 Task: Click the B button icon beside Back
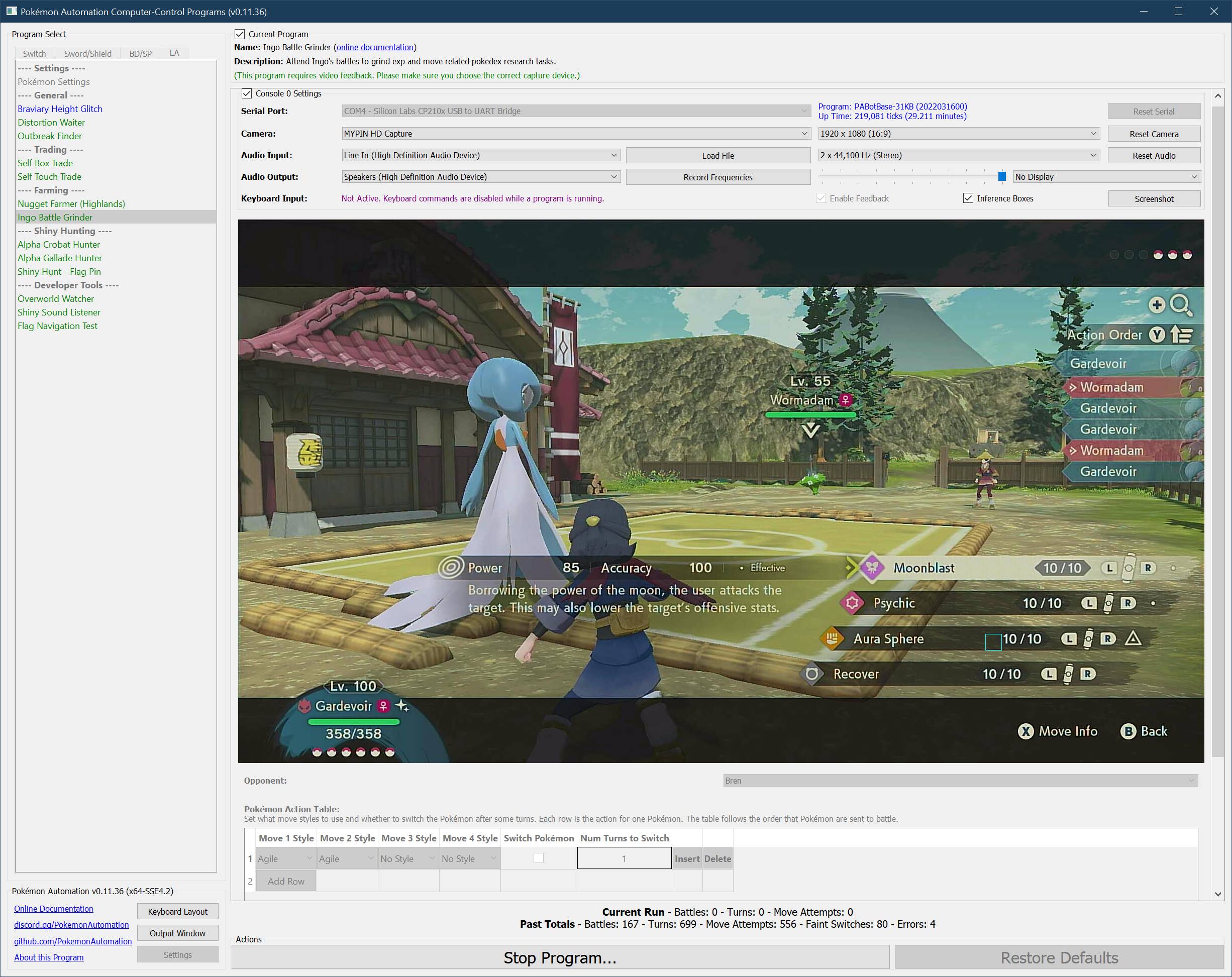pyautogui.click(x=1128, y=731)
